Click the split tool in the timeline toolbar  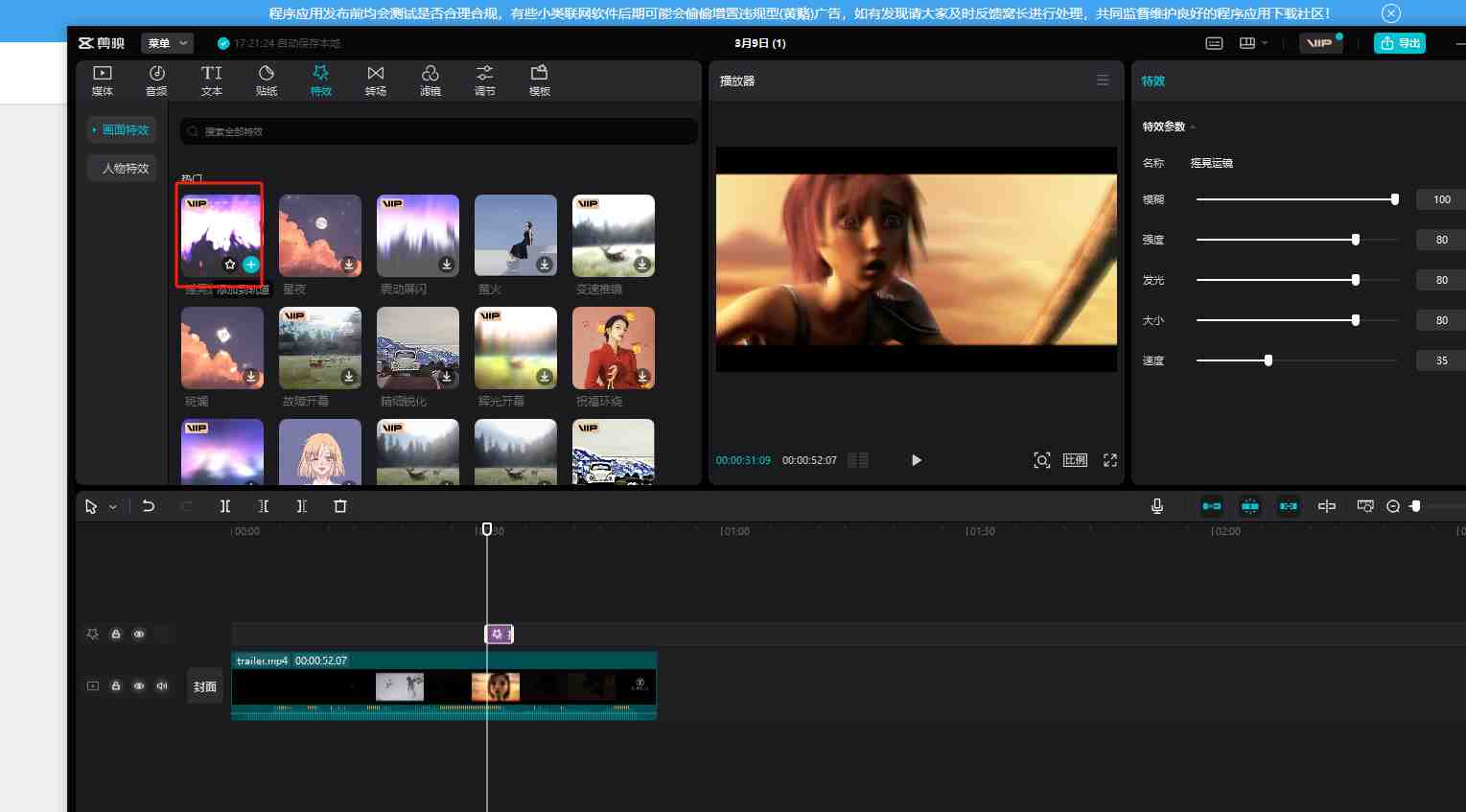(225, 506)
